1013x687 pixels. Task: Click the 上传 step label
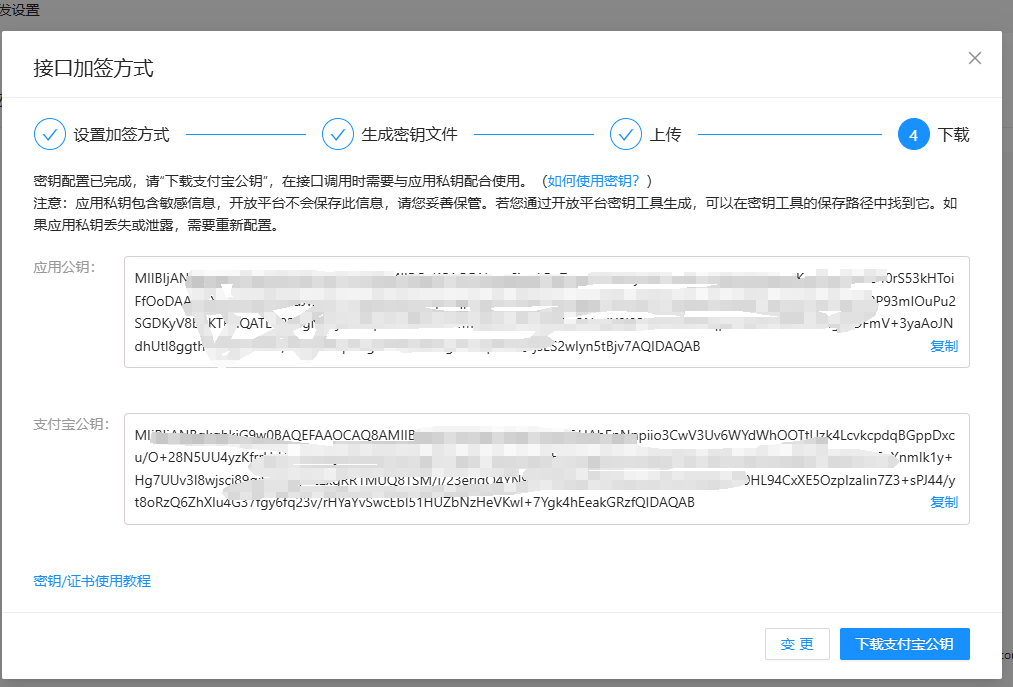[x=665, y=134]
